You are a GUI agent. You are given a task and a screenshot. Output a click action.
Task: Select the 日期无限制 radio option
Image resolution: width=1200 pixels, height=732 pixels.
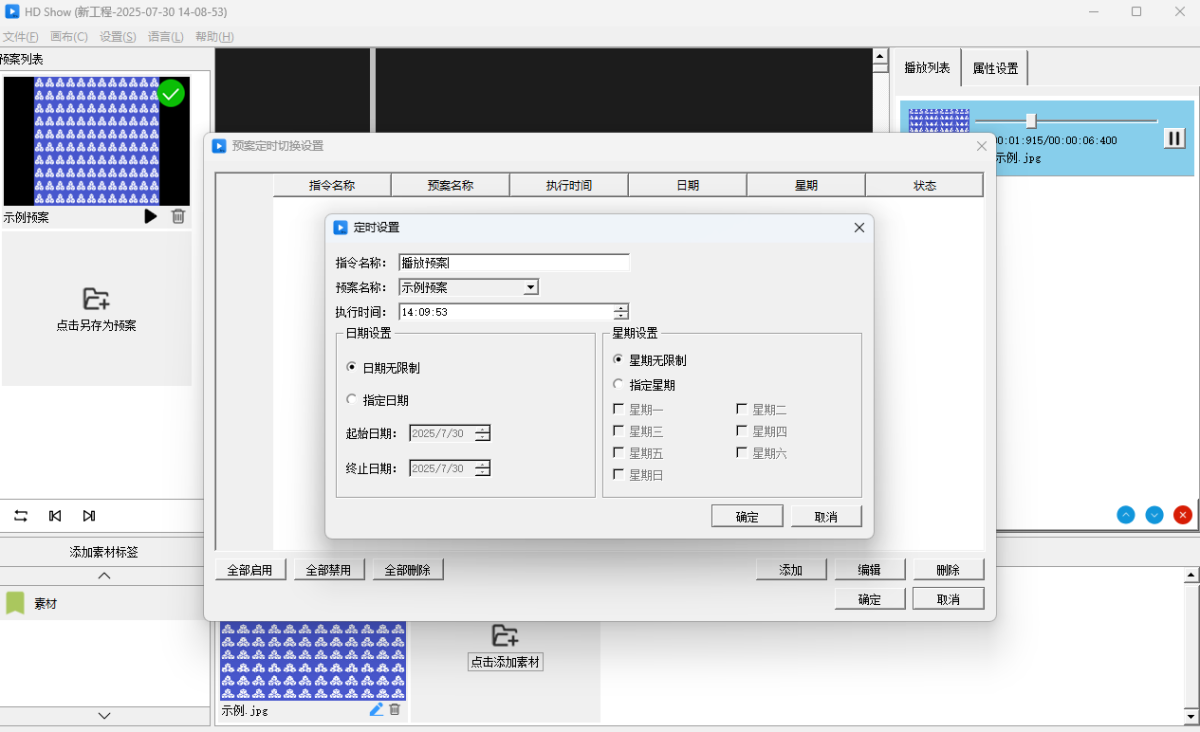coord(351,368)
